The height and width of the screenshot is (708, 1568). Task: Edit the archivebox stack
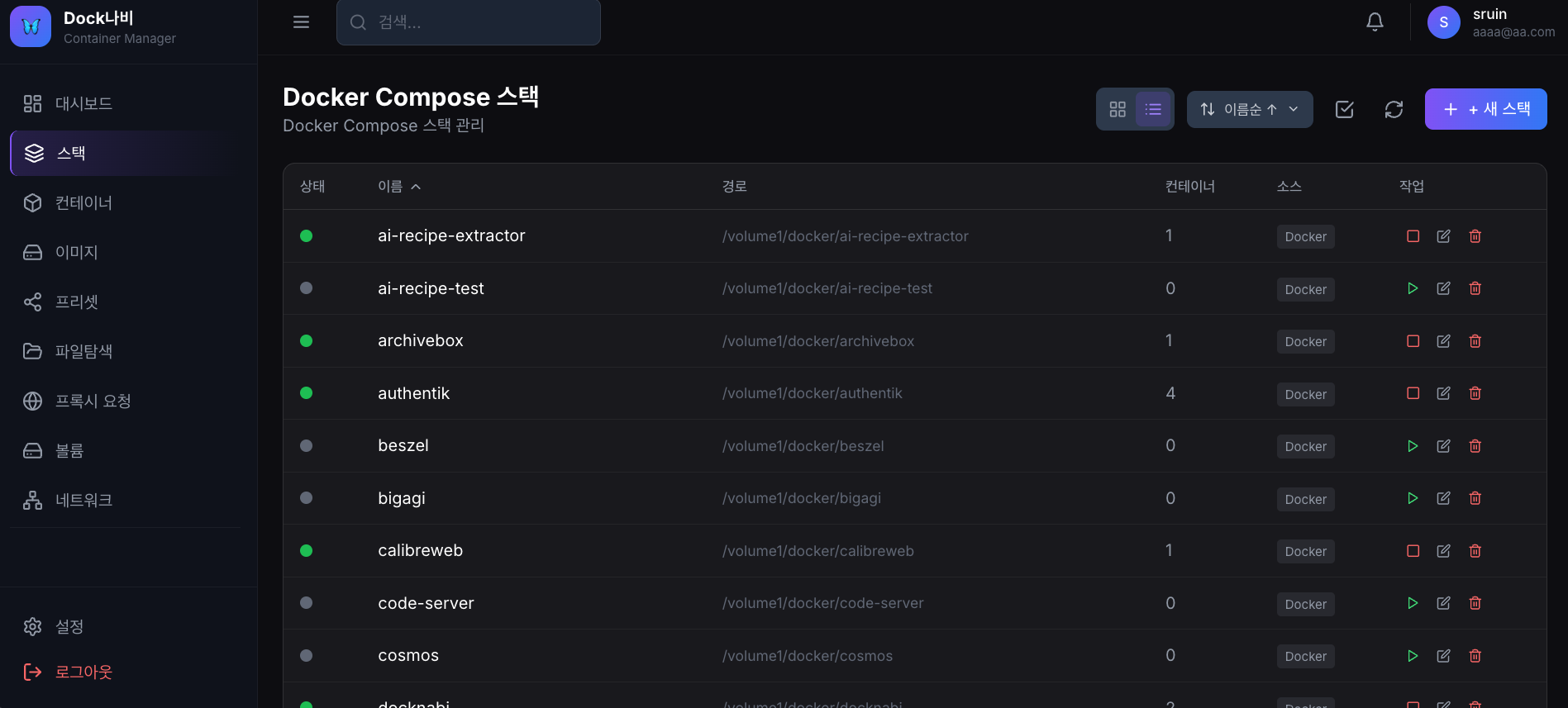coord(1443,341)
